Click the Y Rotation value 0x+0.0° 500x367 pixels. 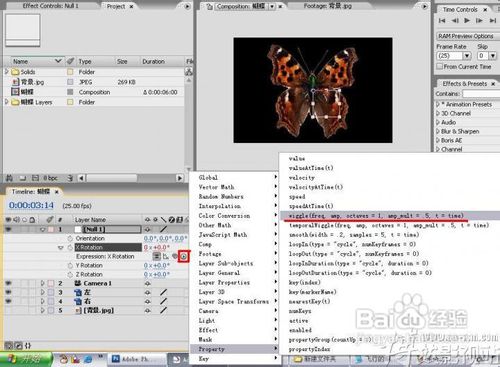pos(157,265)
